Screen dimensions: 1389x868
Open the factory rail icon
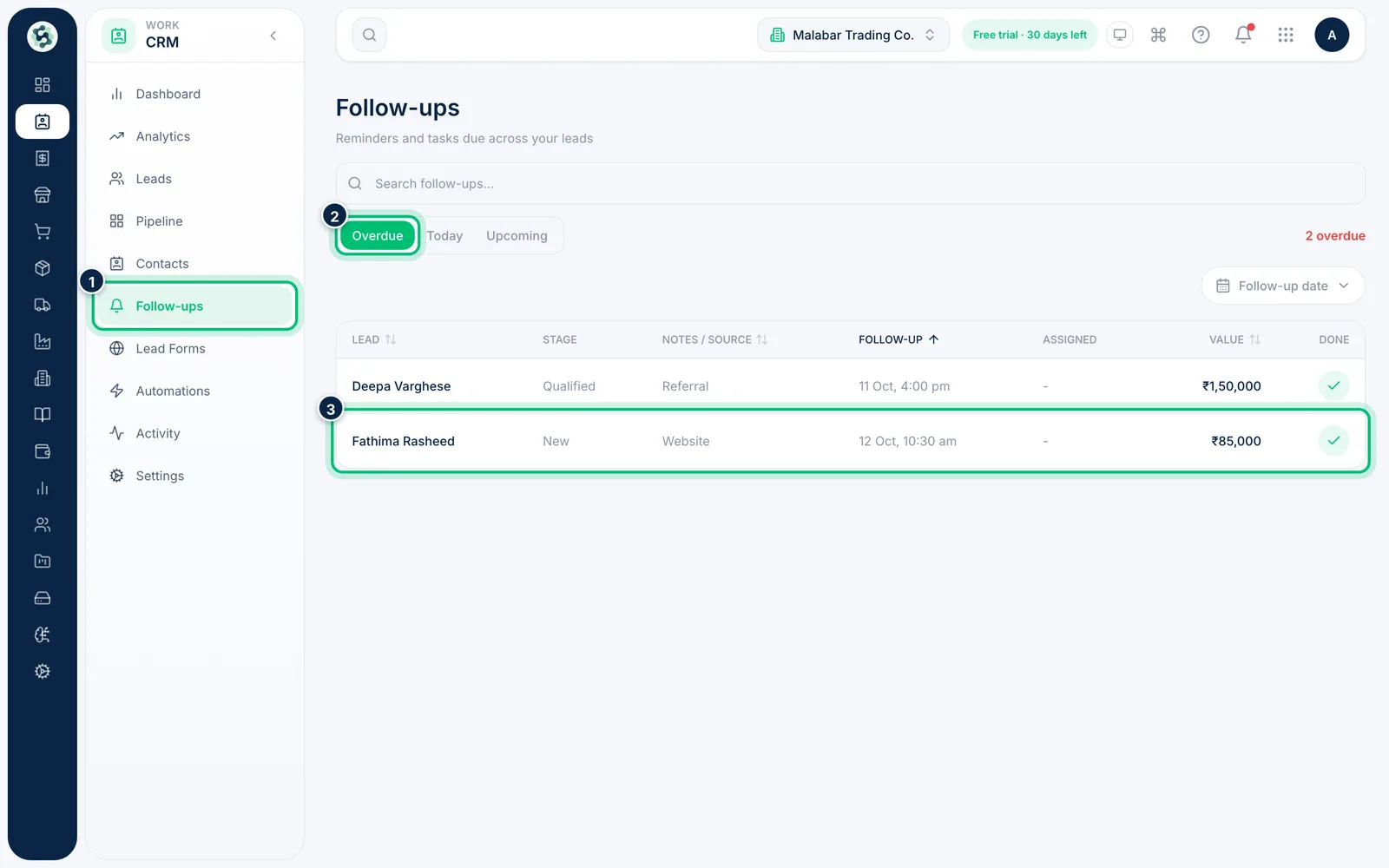point(42,341)
